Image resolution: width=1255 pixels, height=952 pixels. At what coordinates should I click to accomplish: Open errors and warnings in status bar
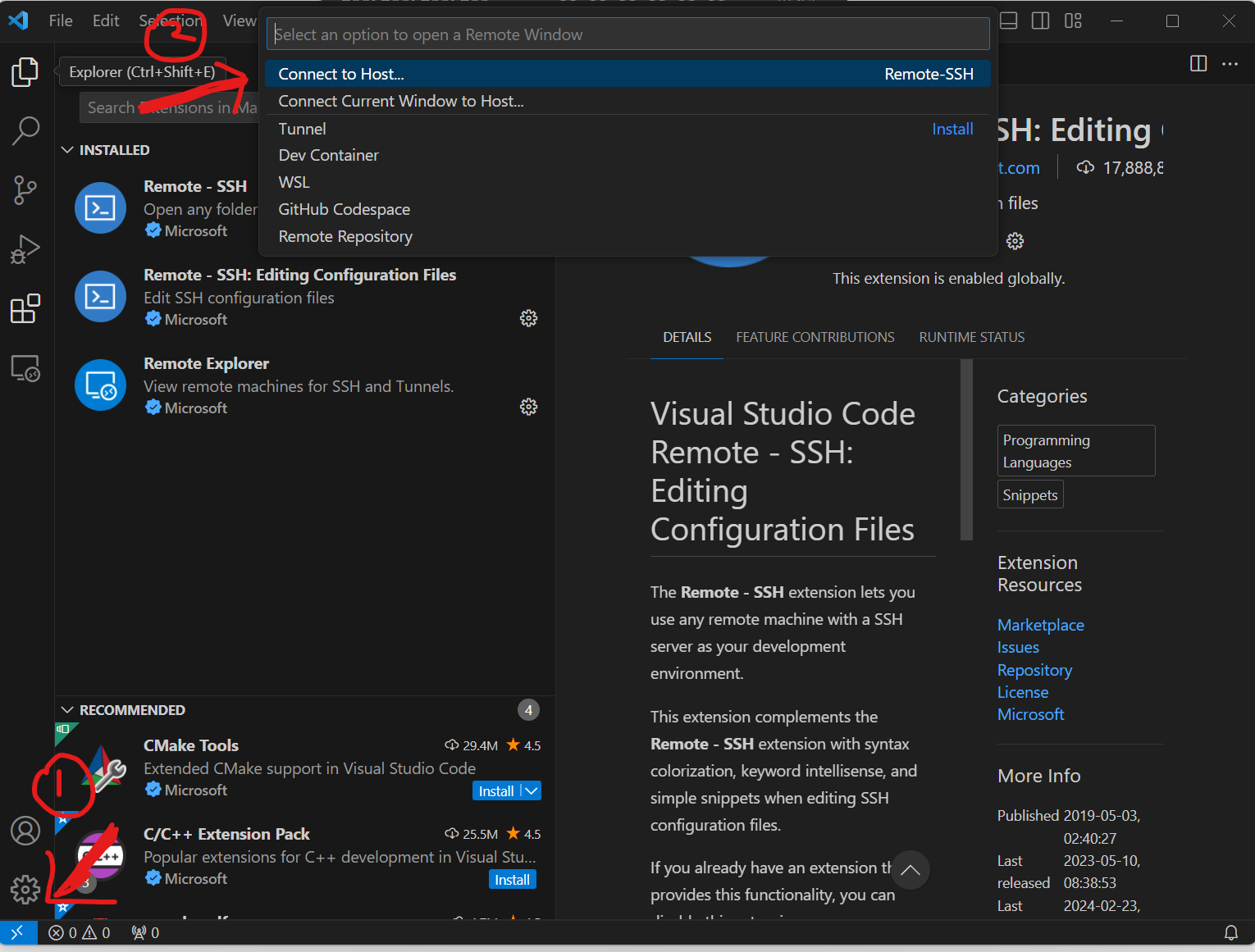coord(80,932)
